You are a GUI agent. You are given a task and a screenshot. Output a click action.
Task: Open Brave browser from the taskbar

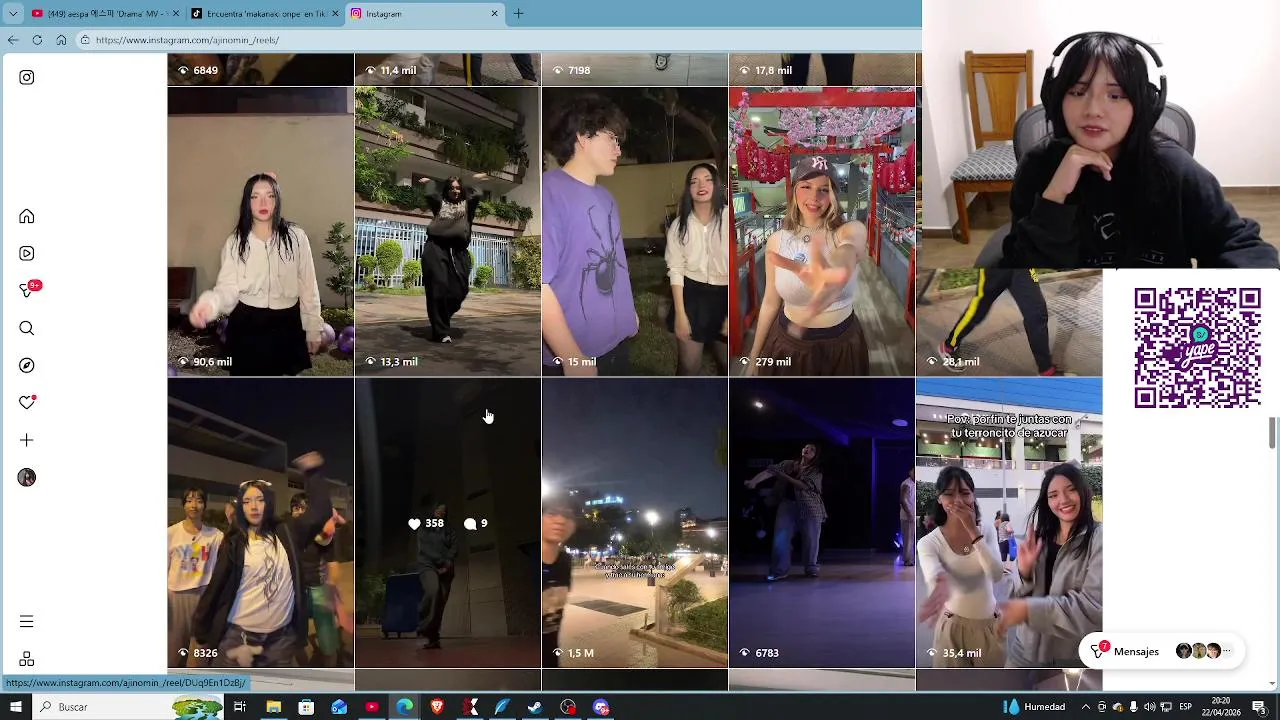[x=437, y=707]
